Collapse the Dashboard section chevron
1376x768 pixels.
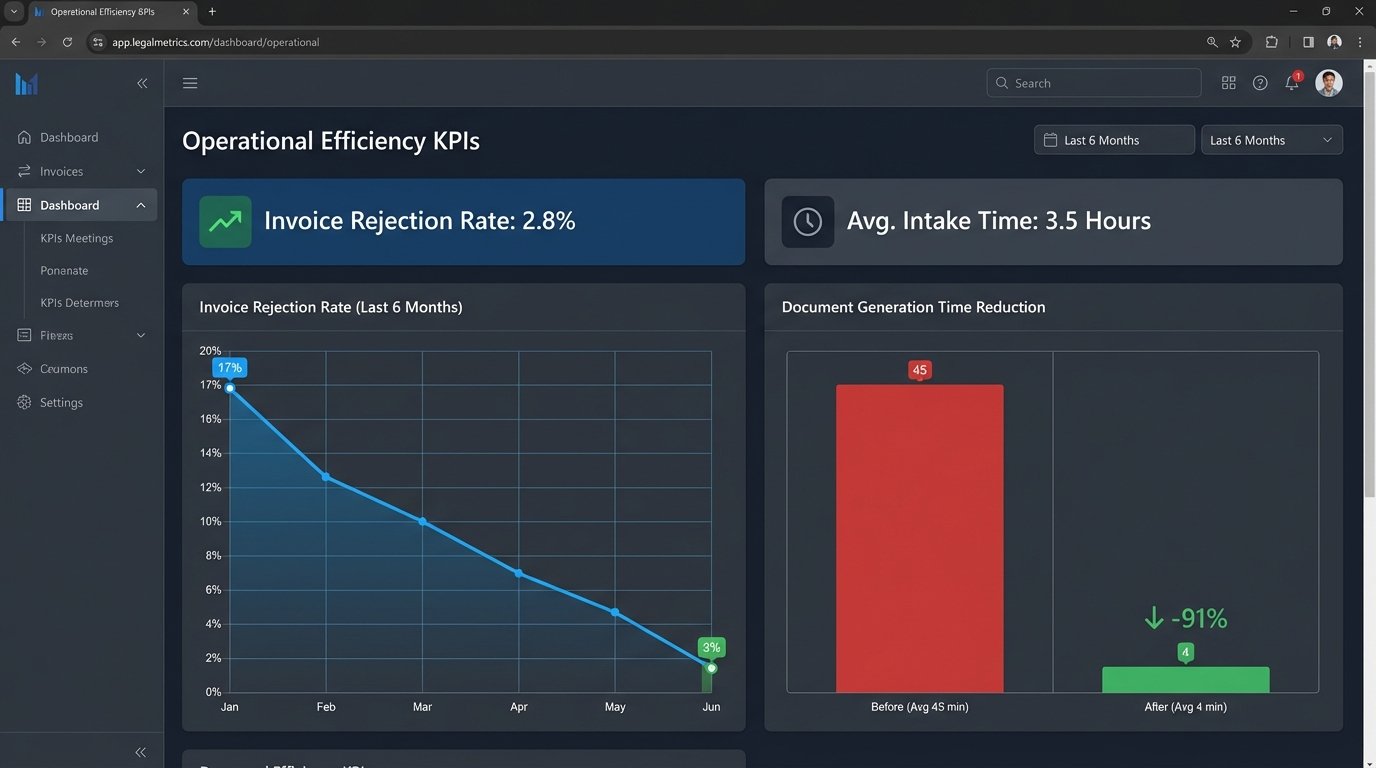[140, 204]
